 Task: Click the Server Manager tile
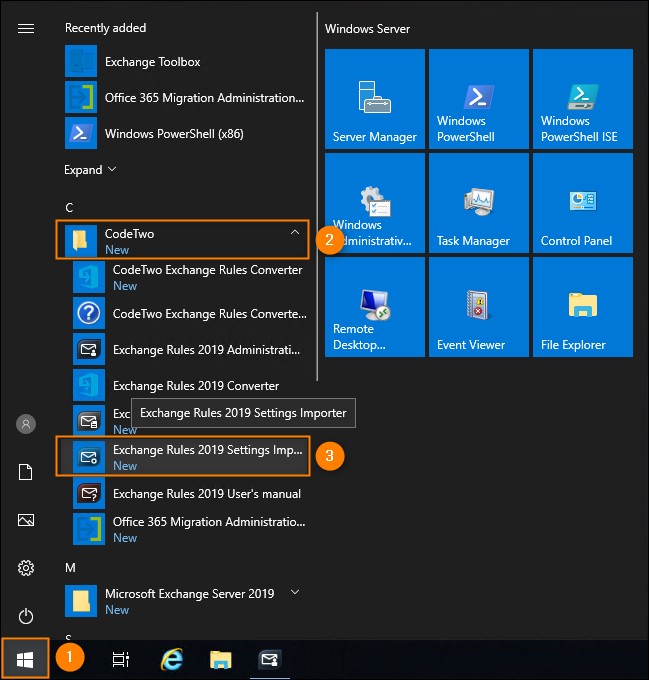pos(375,99)
